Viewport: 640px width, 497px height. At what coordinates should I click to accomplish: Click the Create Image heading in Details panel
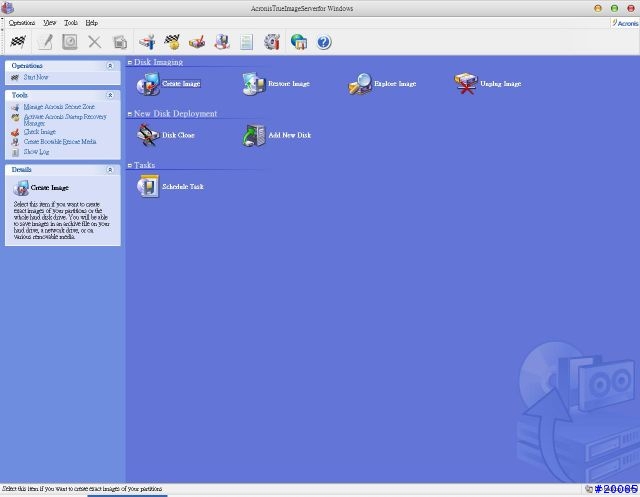pos(49,188)
